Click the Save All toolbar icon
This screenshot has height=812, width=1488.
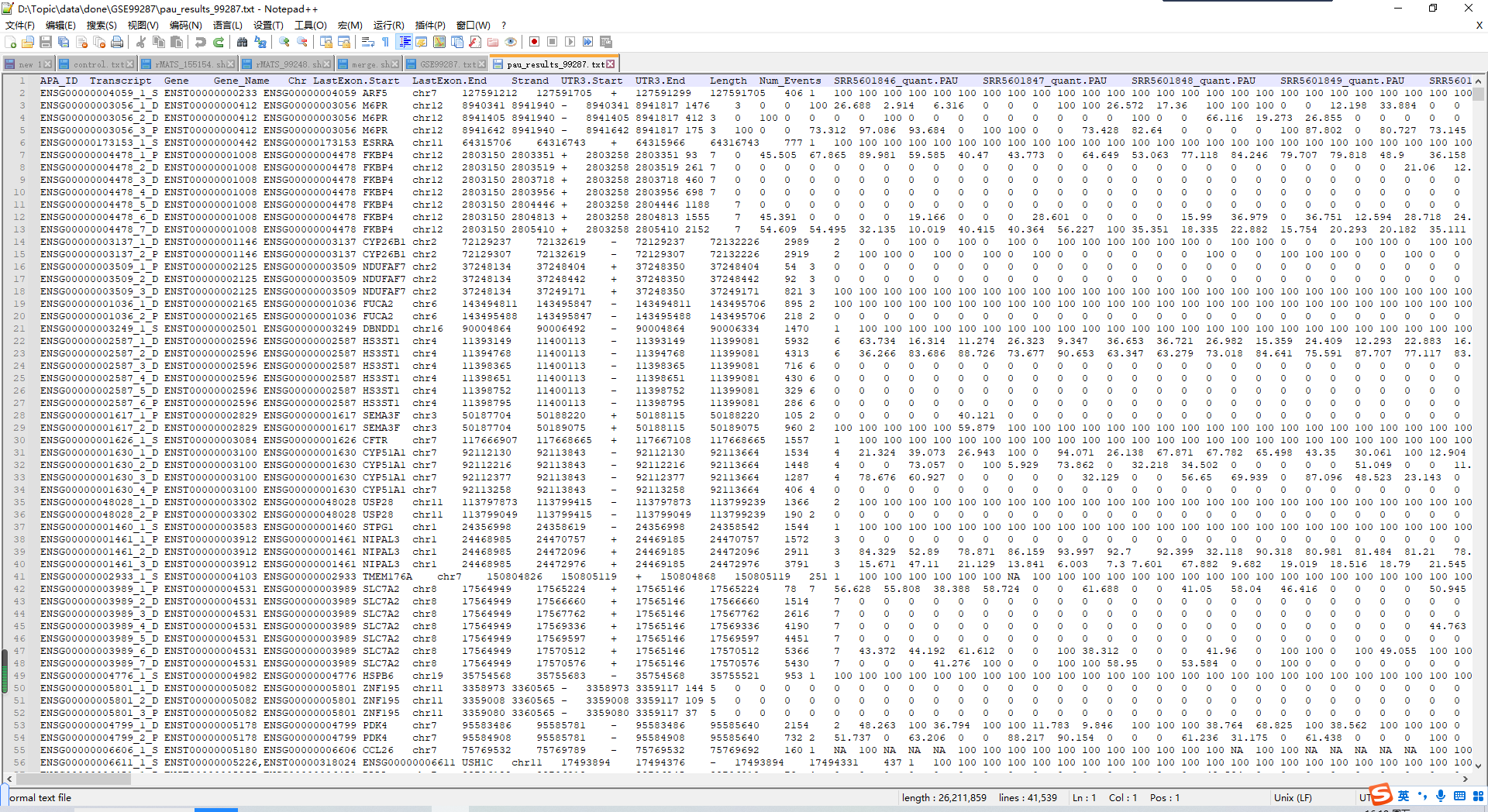[64, 42]
